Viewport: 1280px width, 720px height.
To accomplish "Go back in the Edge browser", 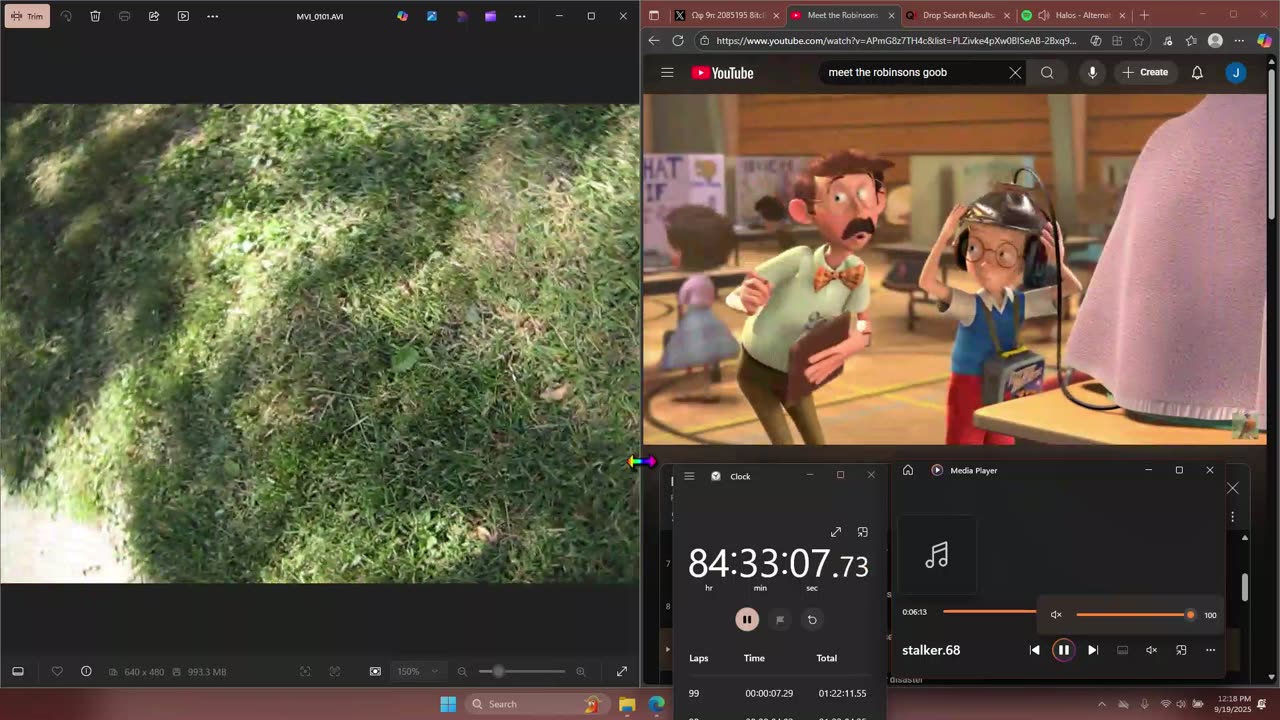I will (x=653, y=41).
